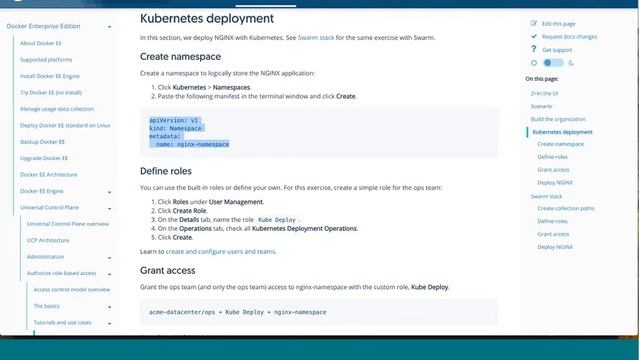Open UCP Architecture page
640x360 pixels.
(x=48, y=240)
